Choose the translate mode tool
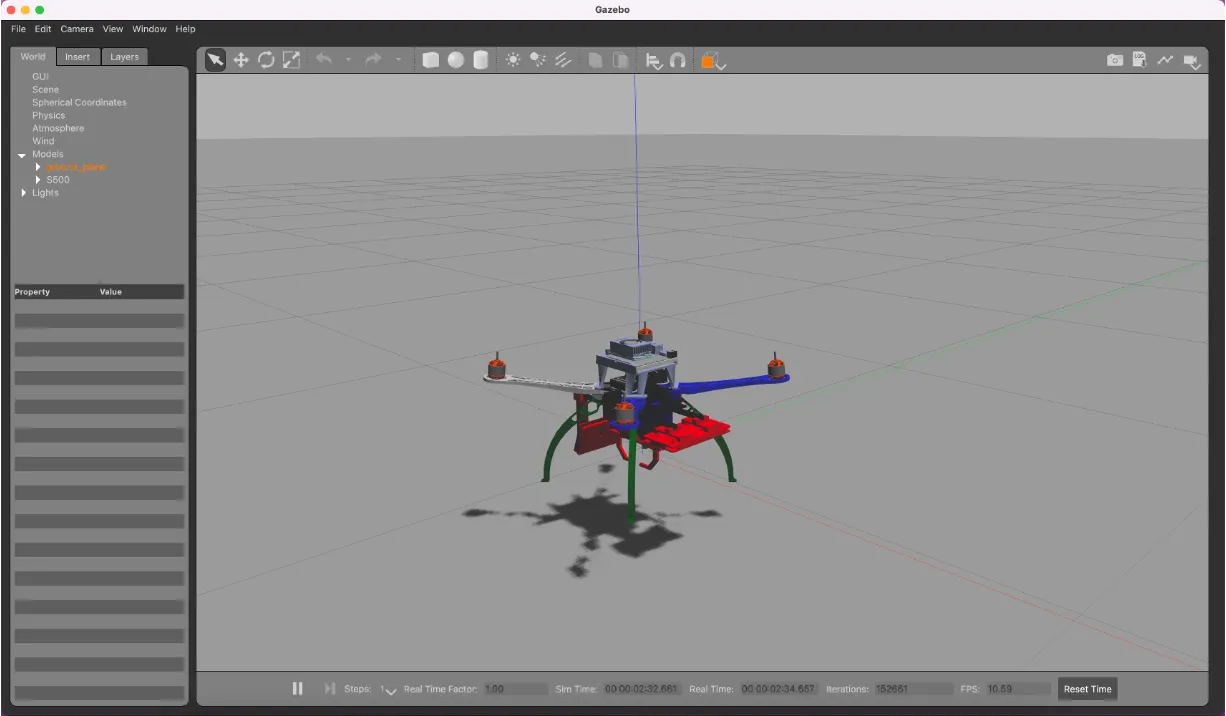The height and width of the screenshot is (716, 1226). point(241,60)
